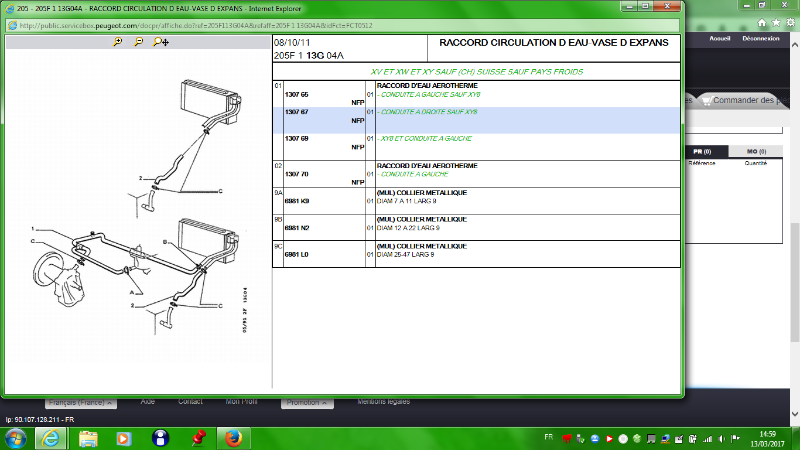This screenshot has height=450, width=800.
Task: Open File Explorer from the taskbar
Action: pos(88,439)
